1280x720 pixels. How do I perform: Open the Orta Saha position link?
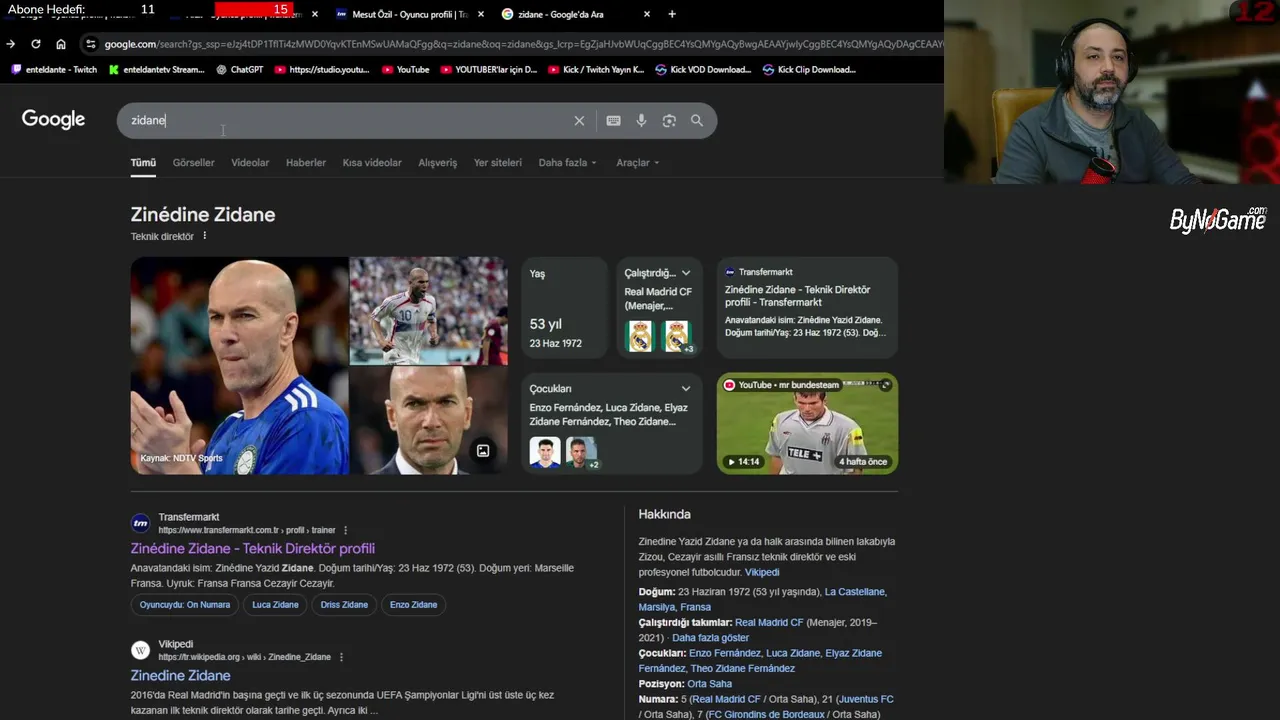point(709,684)
